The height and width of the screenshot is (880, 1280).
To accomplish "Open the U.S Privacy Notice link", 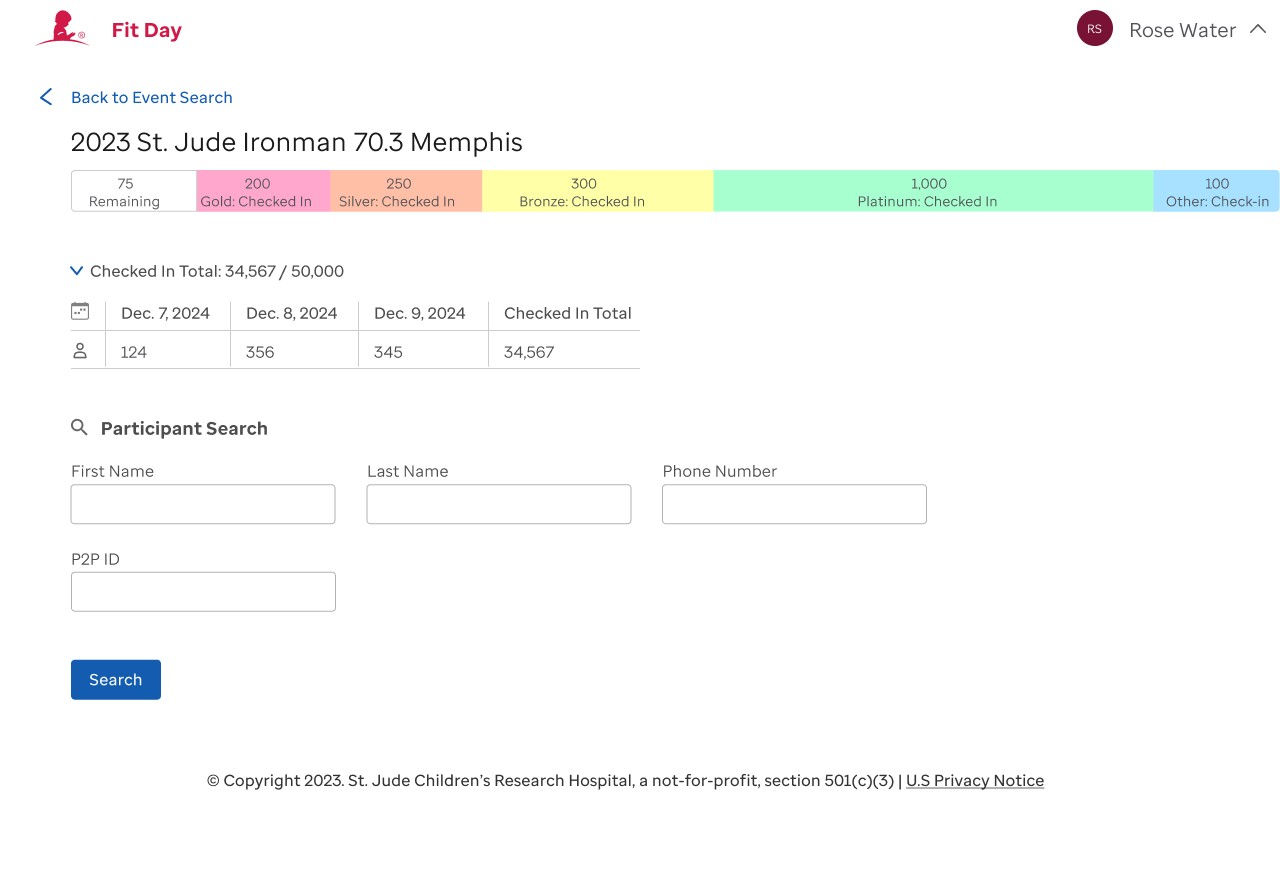I will click(975, 780).
